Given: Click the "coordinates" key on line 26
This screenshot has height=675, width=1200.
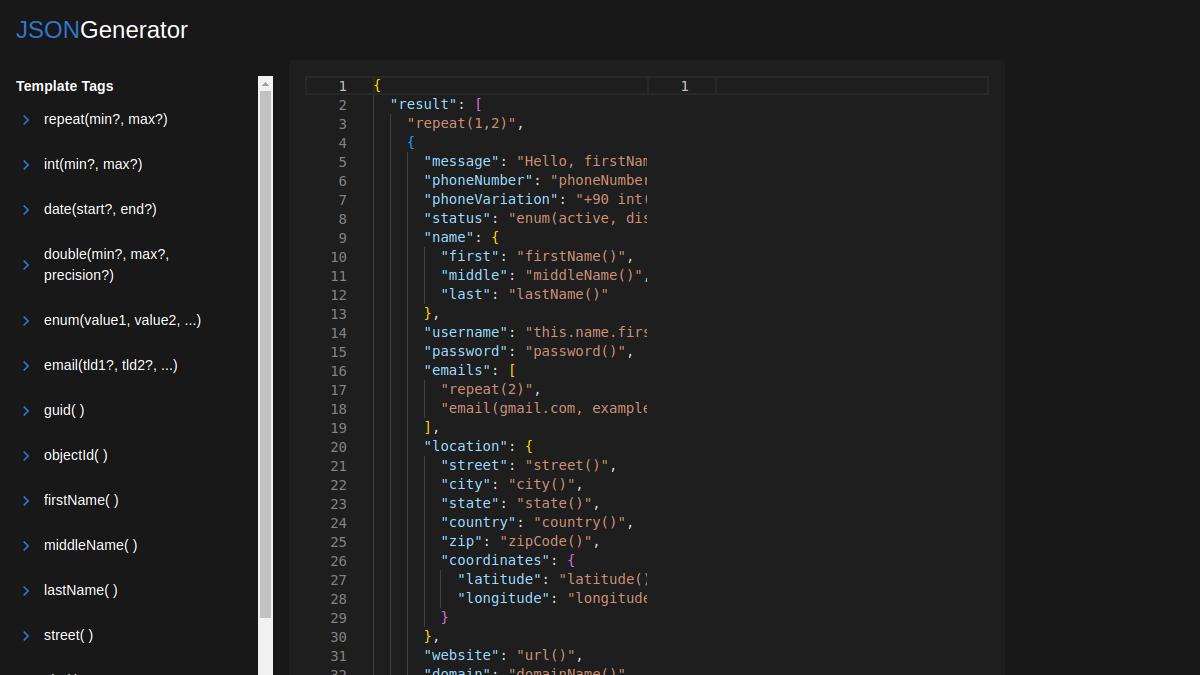Looking at the screenshot, I should [496, 561].
